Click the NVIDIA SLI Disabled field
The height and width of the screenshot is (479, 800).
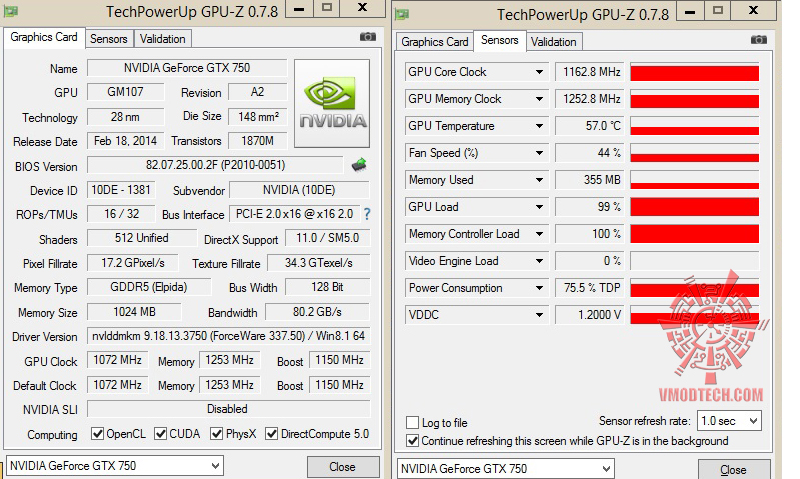[228, 409]
